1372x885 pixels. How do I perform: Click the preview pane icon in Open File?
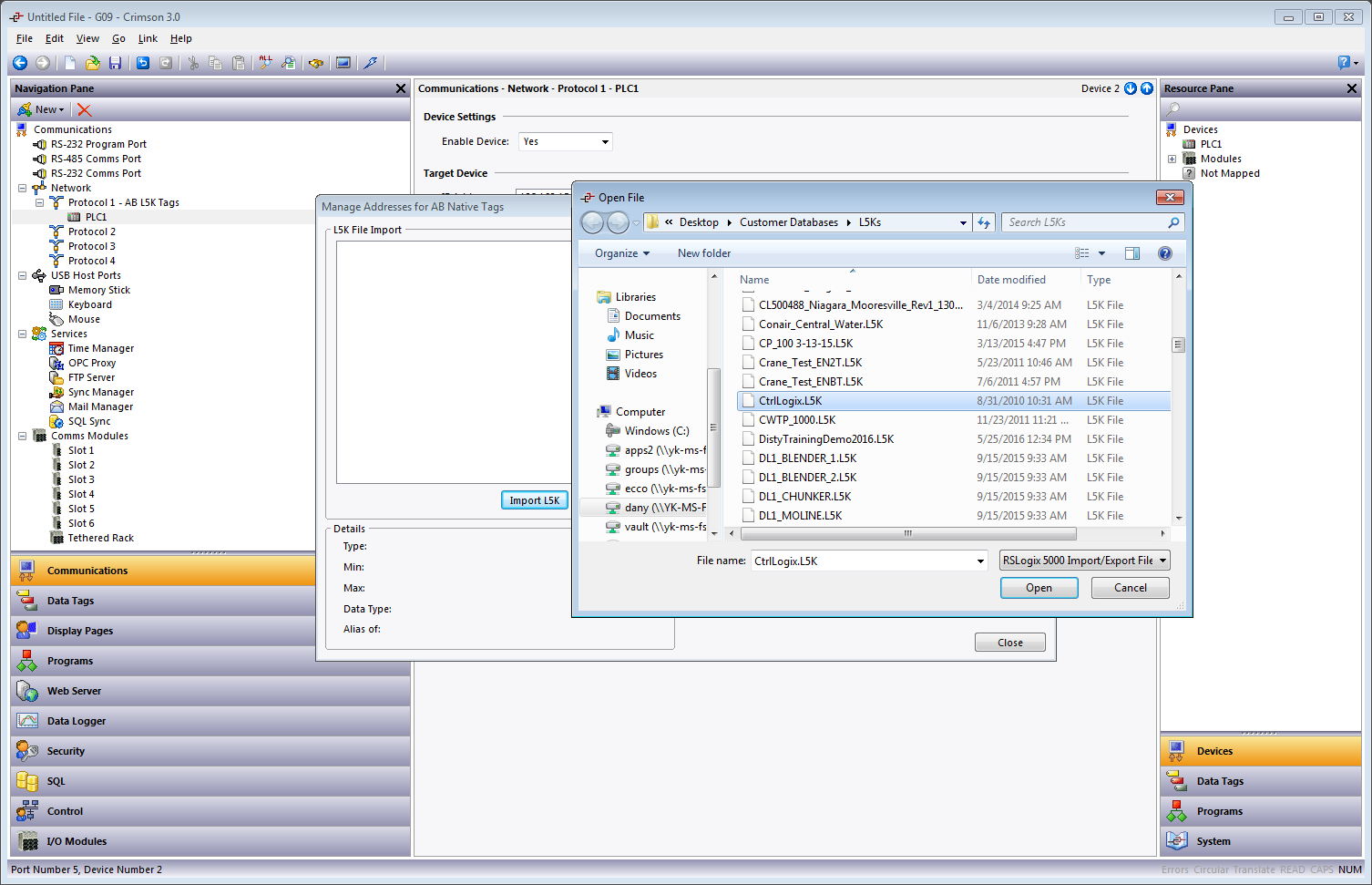[1132, 253]
